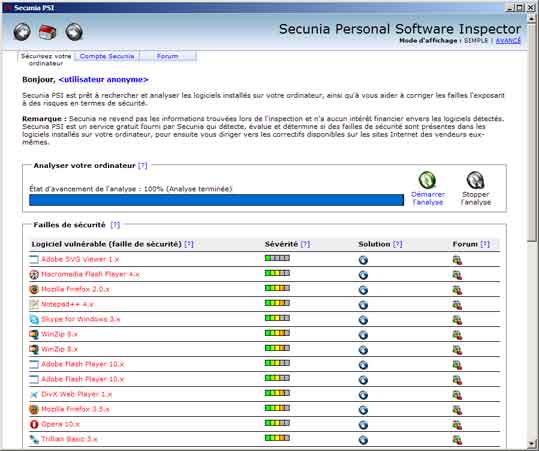Open the Trillian Basic 3.x entry
The height and width of the screenshot is (451, 539).
coord(69,439)
